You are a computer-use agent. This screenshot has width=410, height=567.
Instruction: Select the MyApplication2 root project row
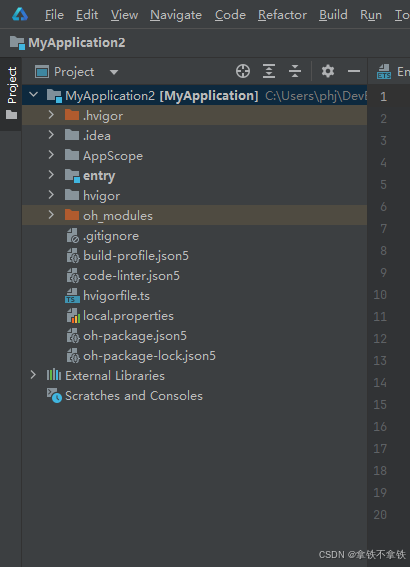coord(195,95)
